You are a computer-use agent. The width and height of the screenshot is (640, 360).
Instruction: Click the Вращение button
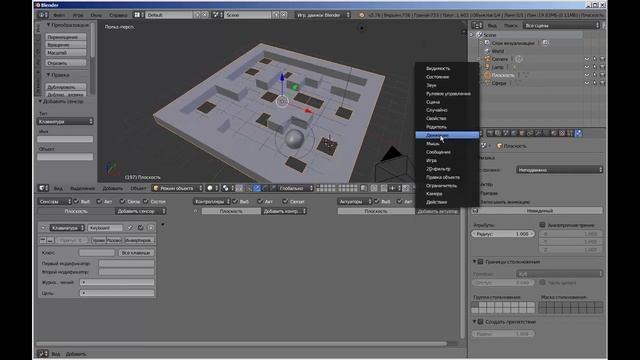(65, 44)
